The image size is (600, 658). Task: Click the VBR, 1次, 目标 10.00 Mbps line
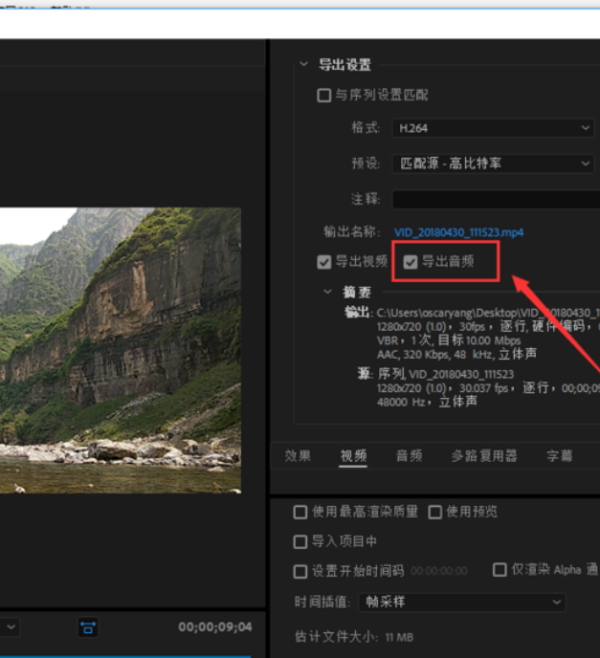click(449, 340)
